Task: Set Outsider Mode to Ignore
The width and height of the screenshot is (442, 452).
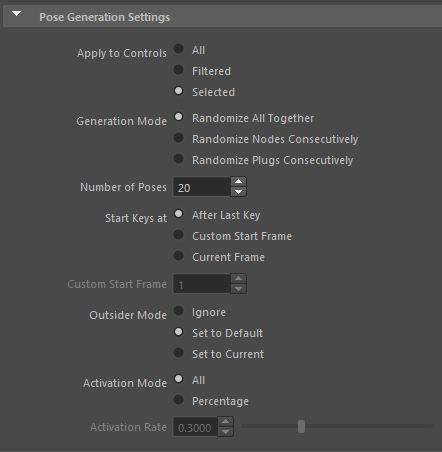Action: point(179,311)
